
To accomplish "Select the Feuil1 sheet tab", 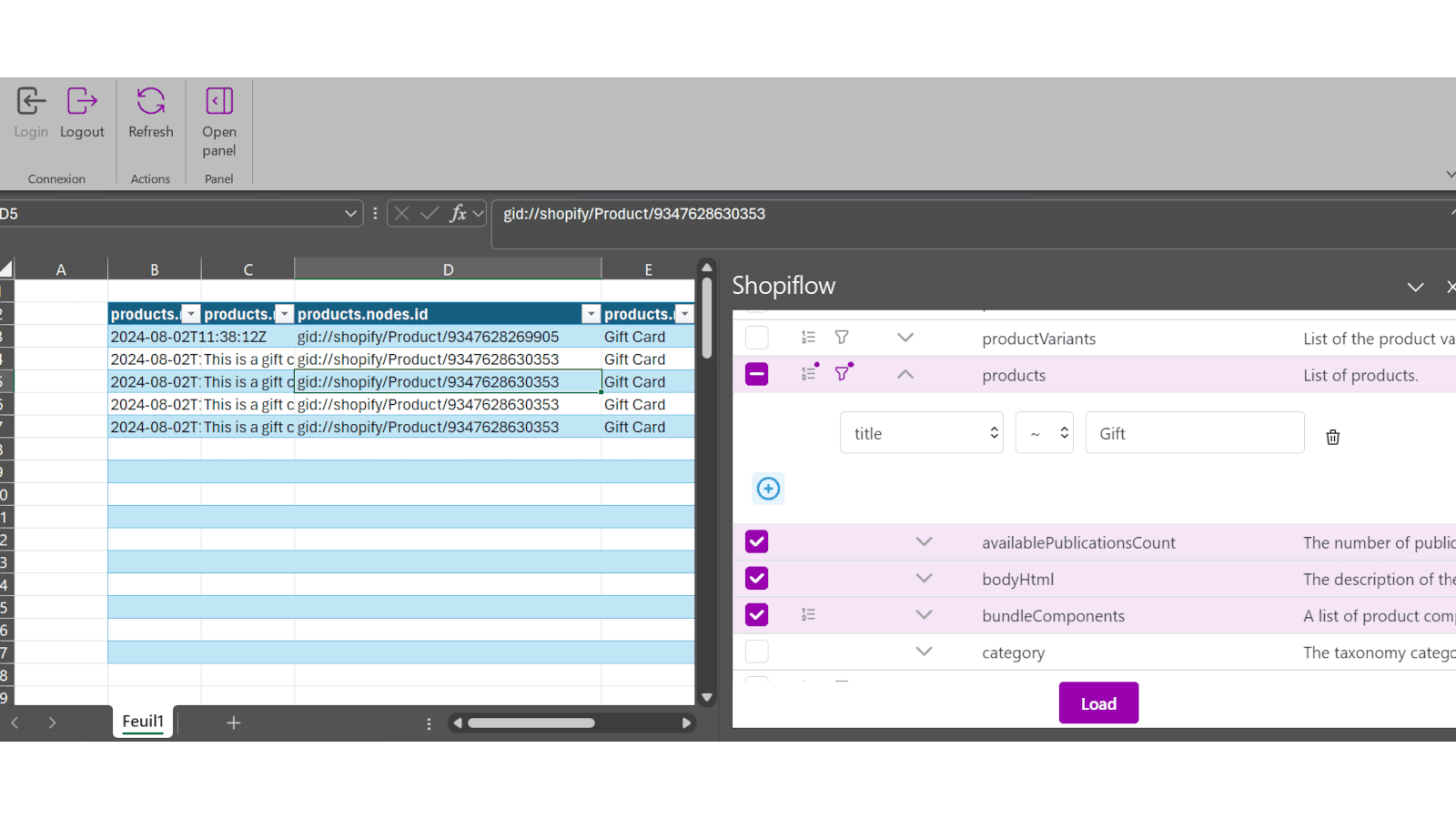I will [x=143, y=722].
